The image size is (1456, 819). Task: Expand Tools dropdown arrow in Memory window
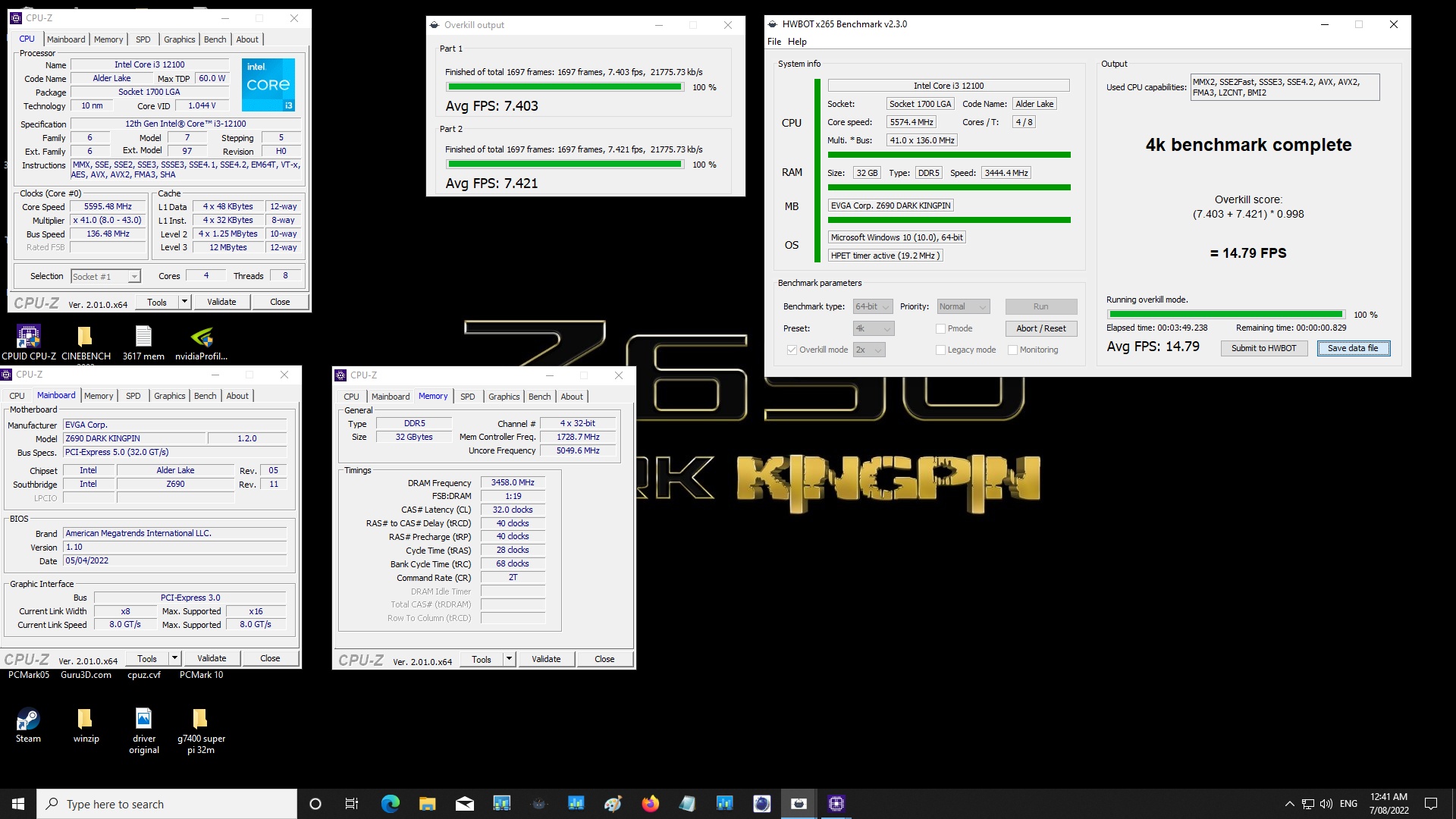(x=509, y=659)
